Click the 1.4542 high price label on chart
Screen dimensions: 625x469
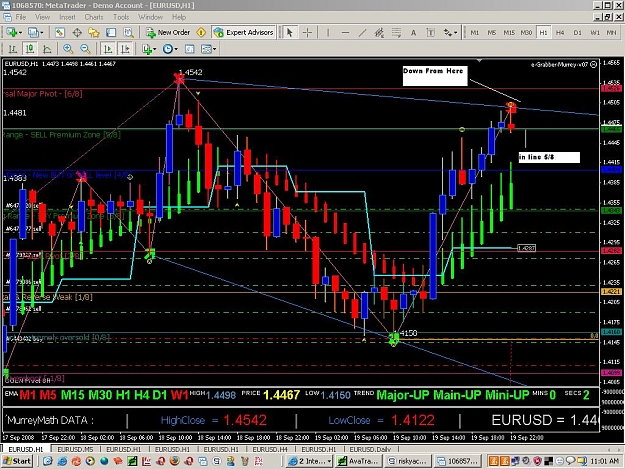tap(191, 72)
